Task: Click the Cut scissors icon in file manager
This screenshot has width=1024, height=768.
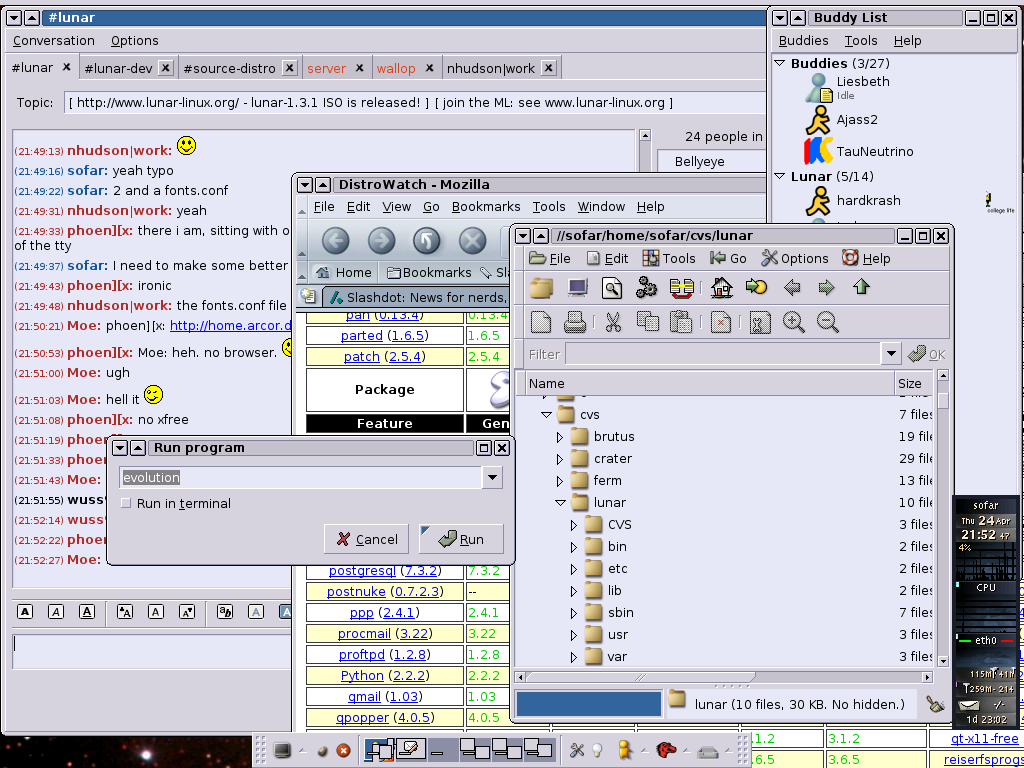Action: [613, 322]
